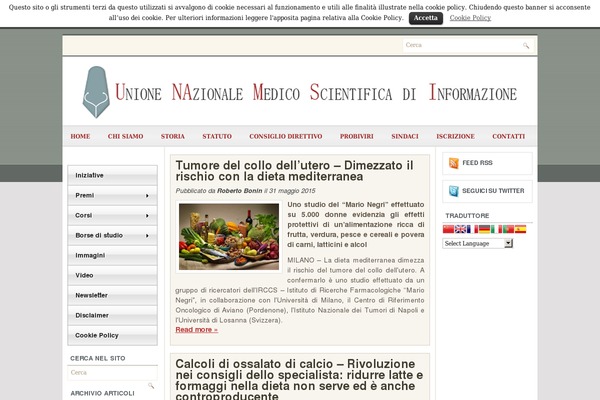
Task: Click the CERCA NEL SITO heading
Action: pyautogui.click(x=98, y=358)
